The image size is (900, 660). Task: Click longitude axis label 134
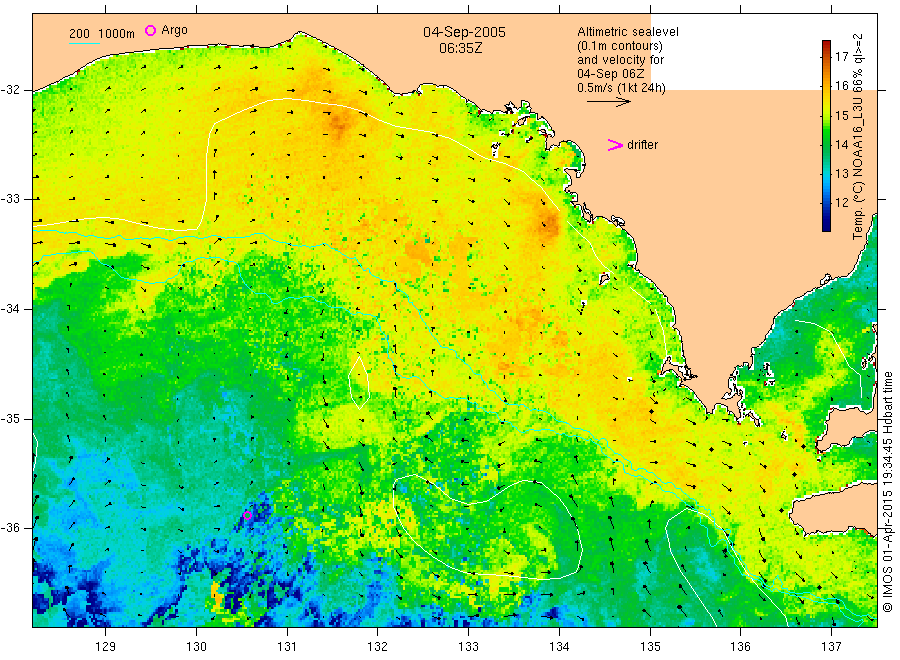[x=559, y=647]
